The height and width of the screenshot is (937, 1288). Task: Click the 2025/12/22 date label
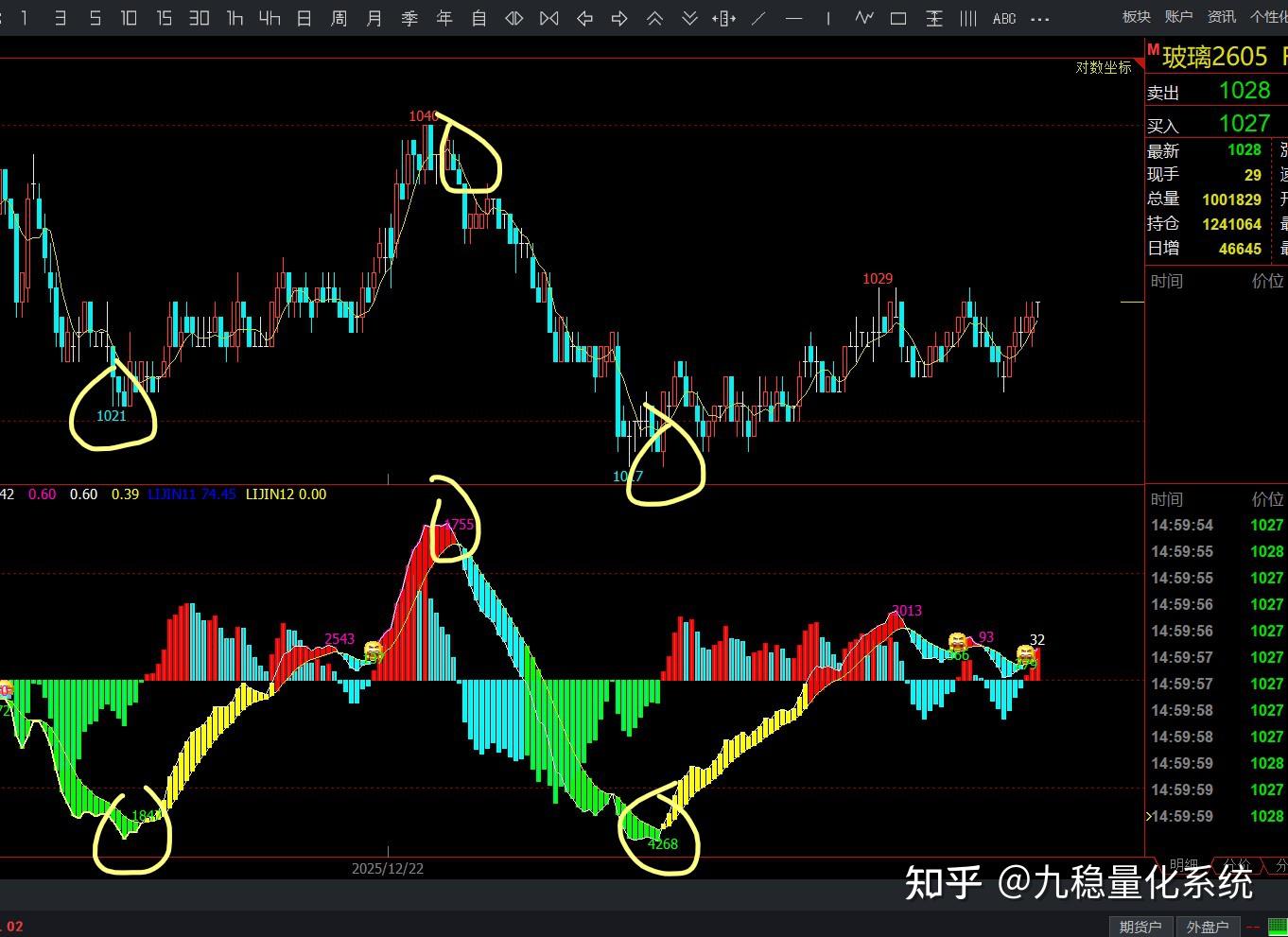[x=388, y=868]
